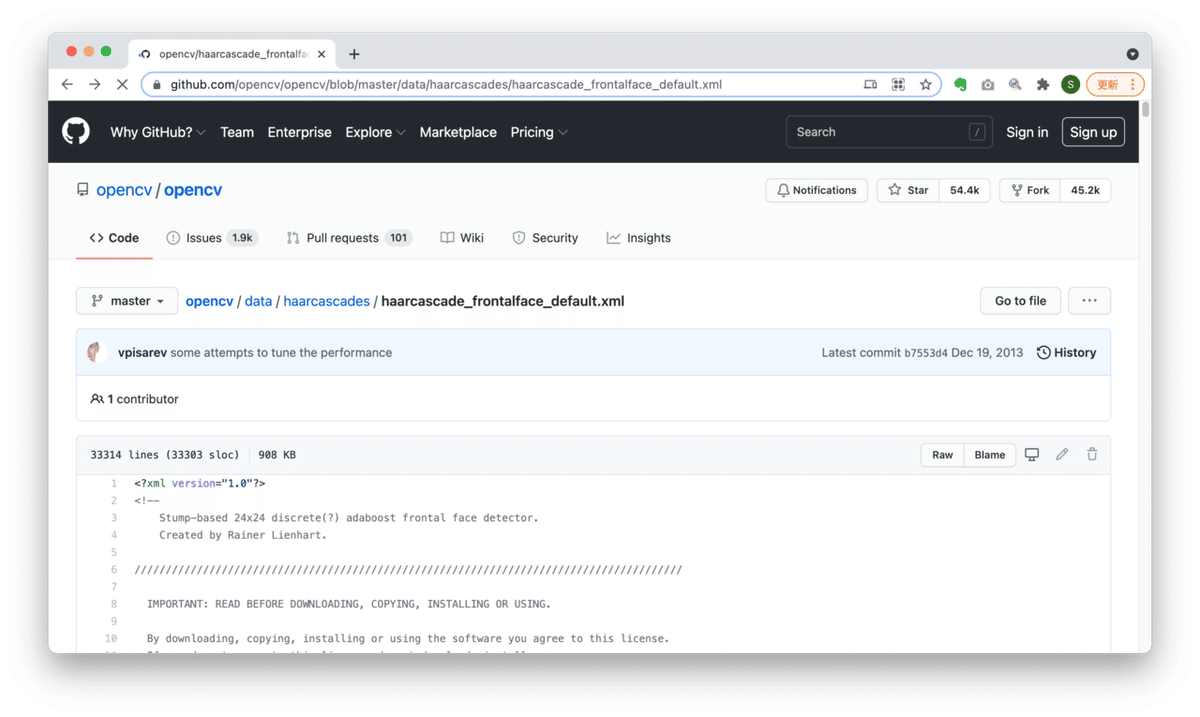Open new browser tab with plus
The height and width of the screenshot is (717, 1200).
pyautogui.click(x=354, y=54)
